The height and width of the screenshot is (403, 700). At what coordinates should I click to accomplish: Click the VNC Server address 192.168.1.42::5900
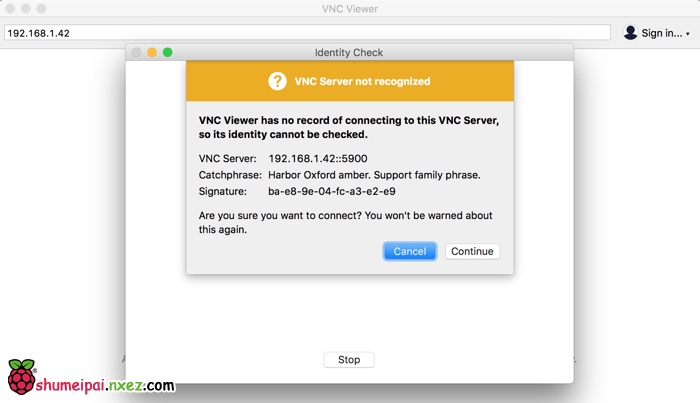click(x=319, y=159)
